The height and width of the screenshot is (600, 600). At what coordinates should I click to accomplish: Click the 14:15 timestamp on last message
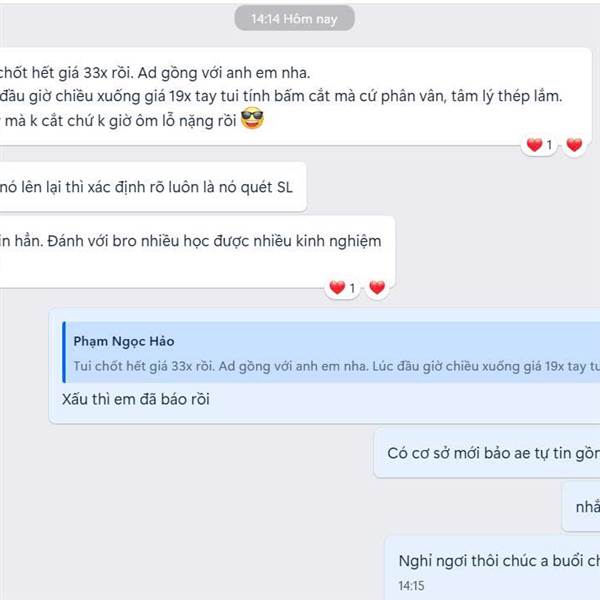point(411,585)
